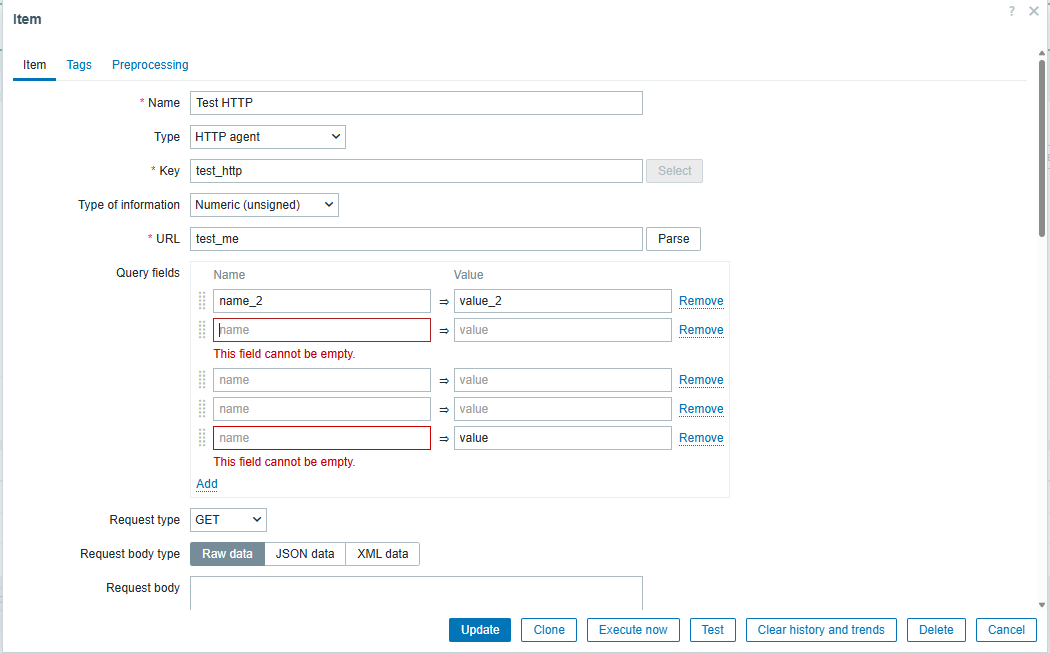The width and height of the screenshot is (1050, 653).
Task: Click drag handle of the last query row
Action: (202, 438)
